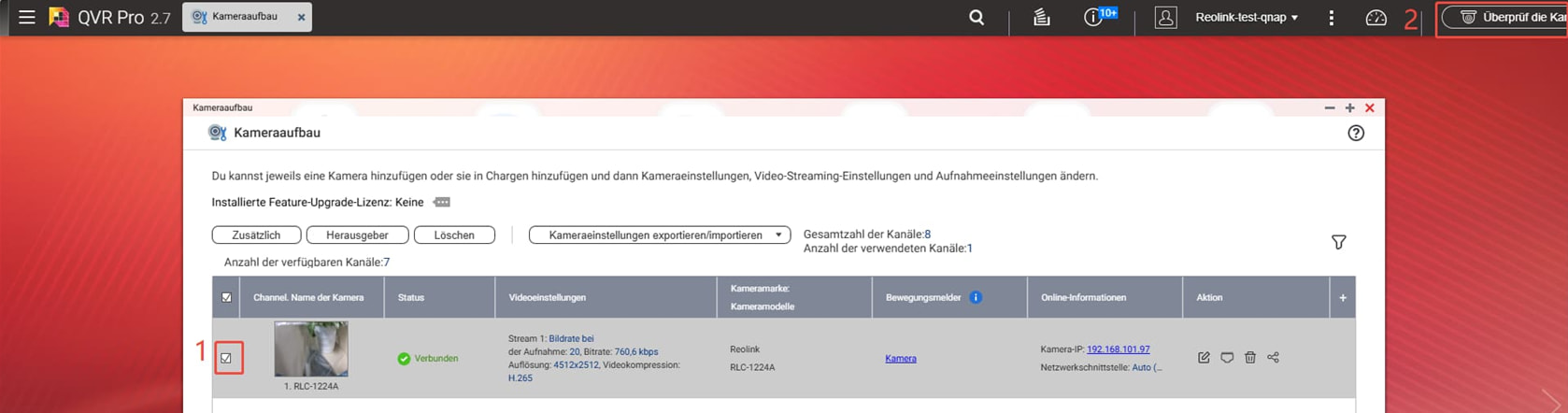Click the Zusätzlich button

(x=256, y=235)
